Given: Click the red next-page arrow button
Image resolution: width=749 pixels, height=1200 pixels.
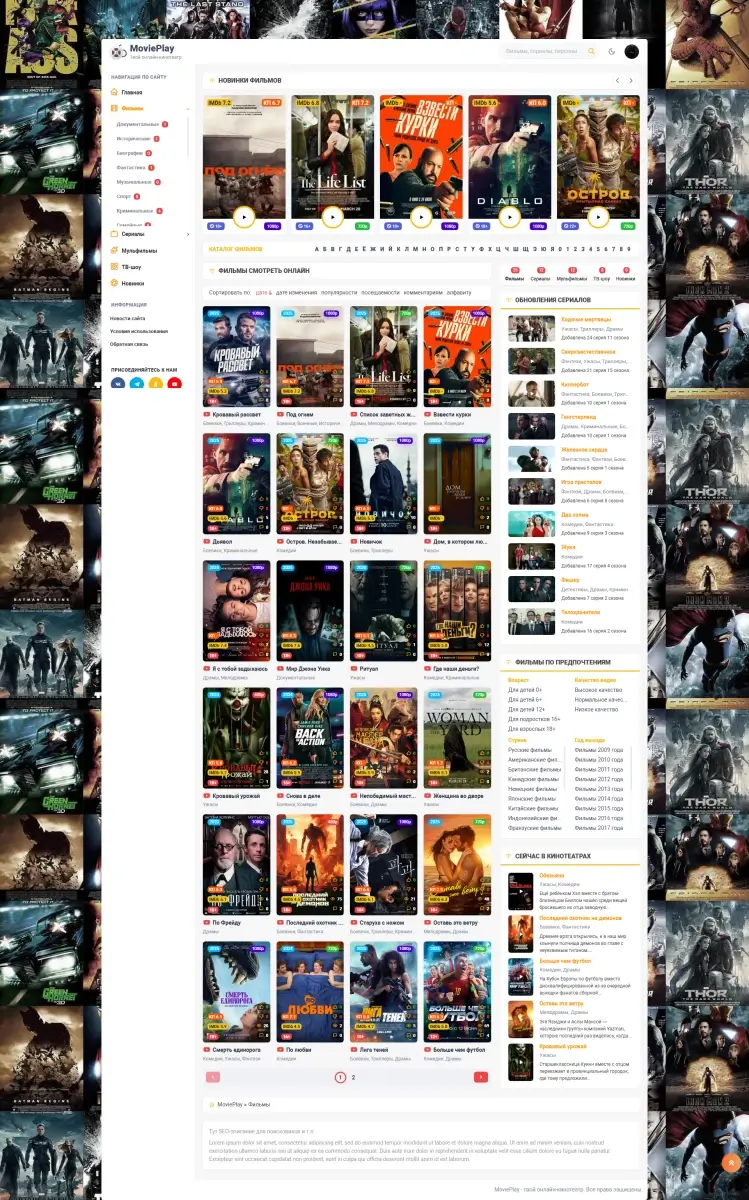Looking at the screenshot, I should pos(481,1077).
